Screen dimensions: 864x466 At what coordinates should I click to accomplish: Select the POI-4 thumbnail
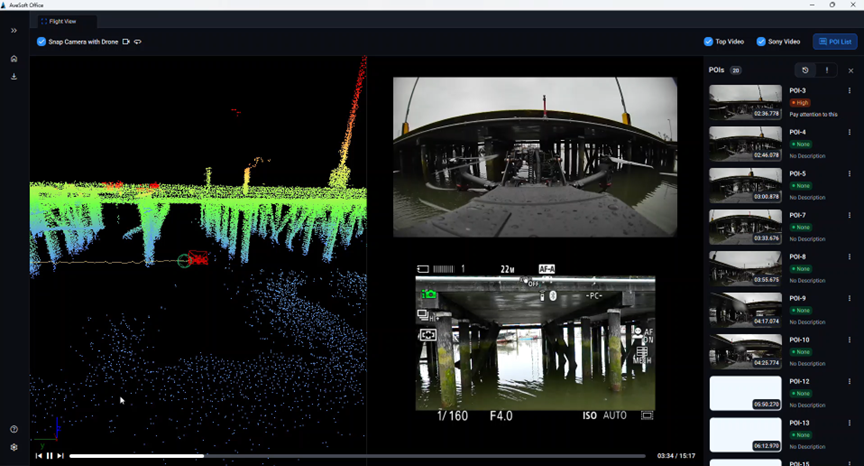[745, 144]
